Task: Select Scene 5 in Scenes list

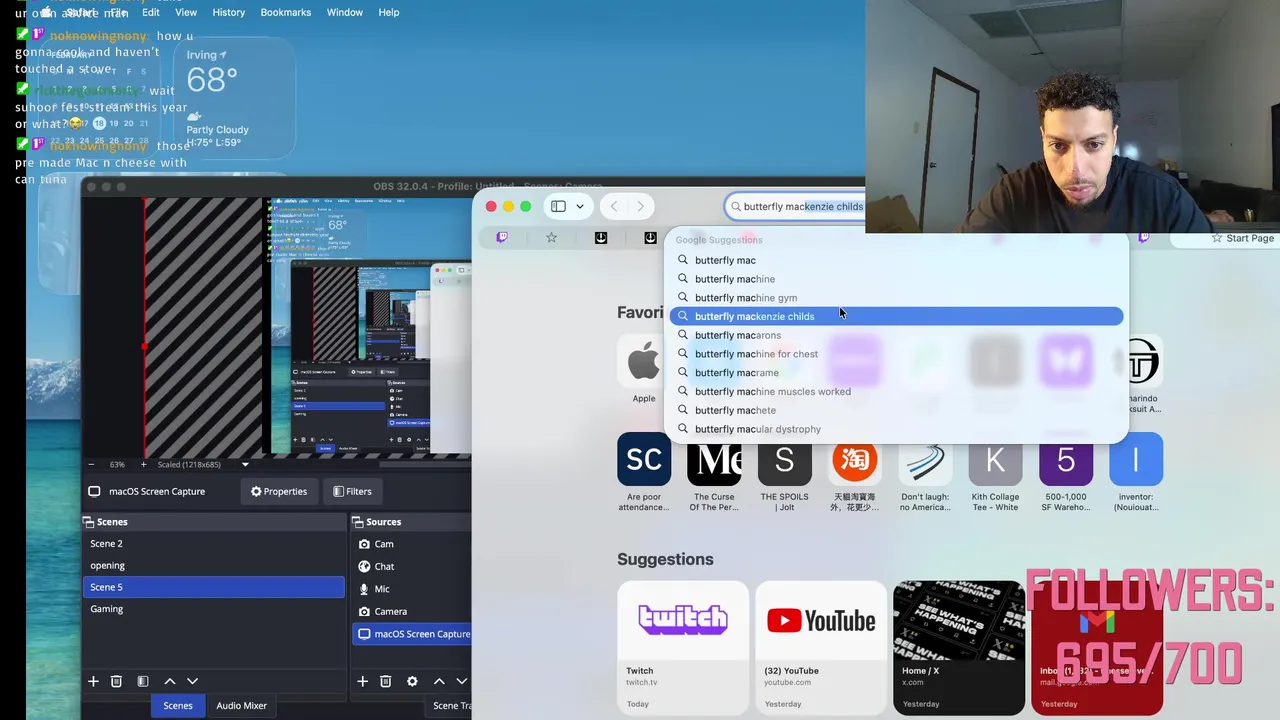Action: 214,587
